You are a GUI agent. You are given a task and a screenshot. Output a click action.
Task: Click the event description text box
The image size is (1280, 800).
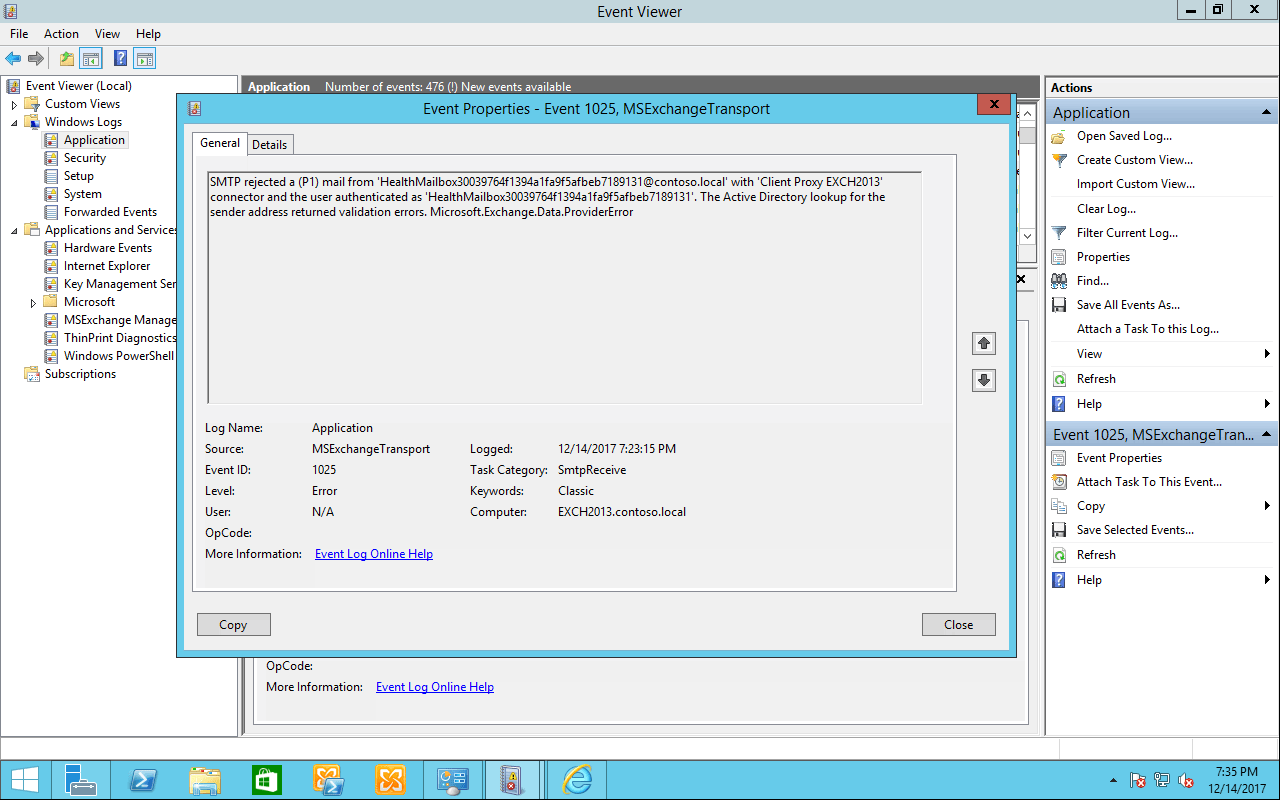(x=564, y=287)
